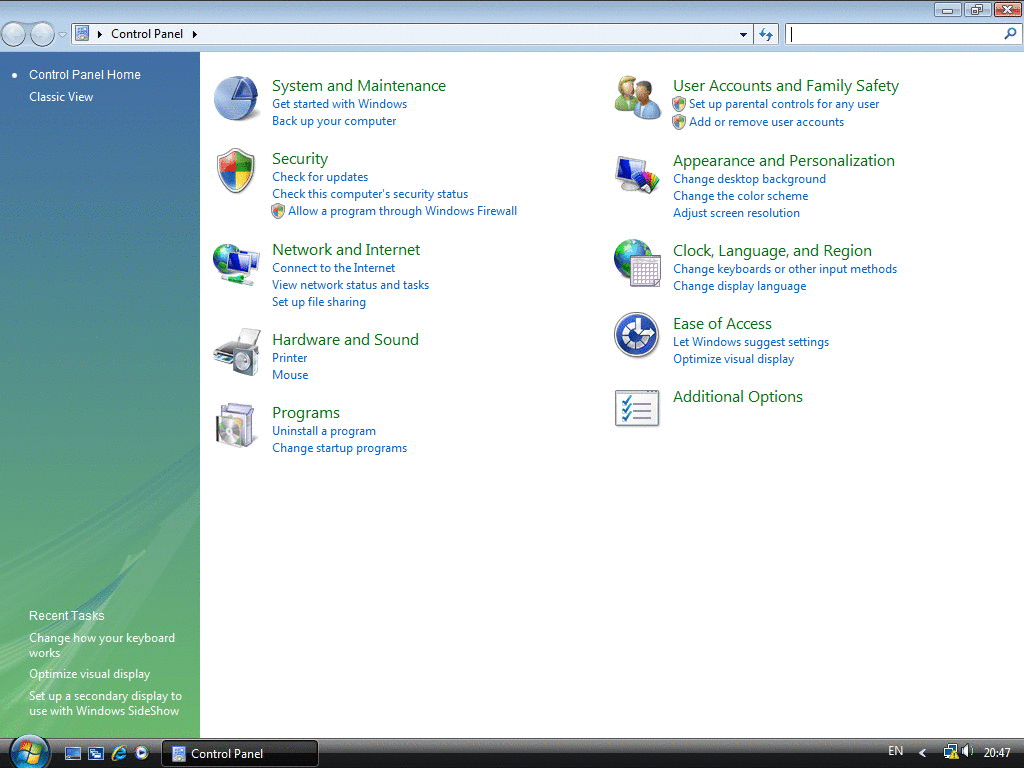The width and height of the screenshot is (1024, 768).
Task: Open the Ease of Access icon
Action: click(x=636, y=335)
